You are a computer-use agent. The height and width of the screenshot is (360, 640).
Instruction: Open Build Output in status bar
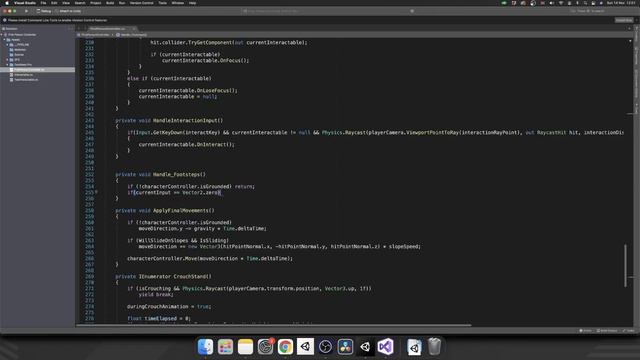pos(607,331)
